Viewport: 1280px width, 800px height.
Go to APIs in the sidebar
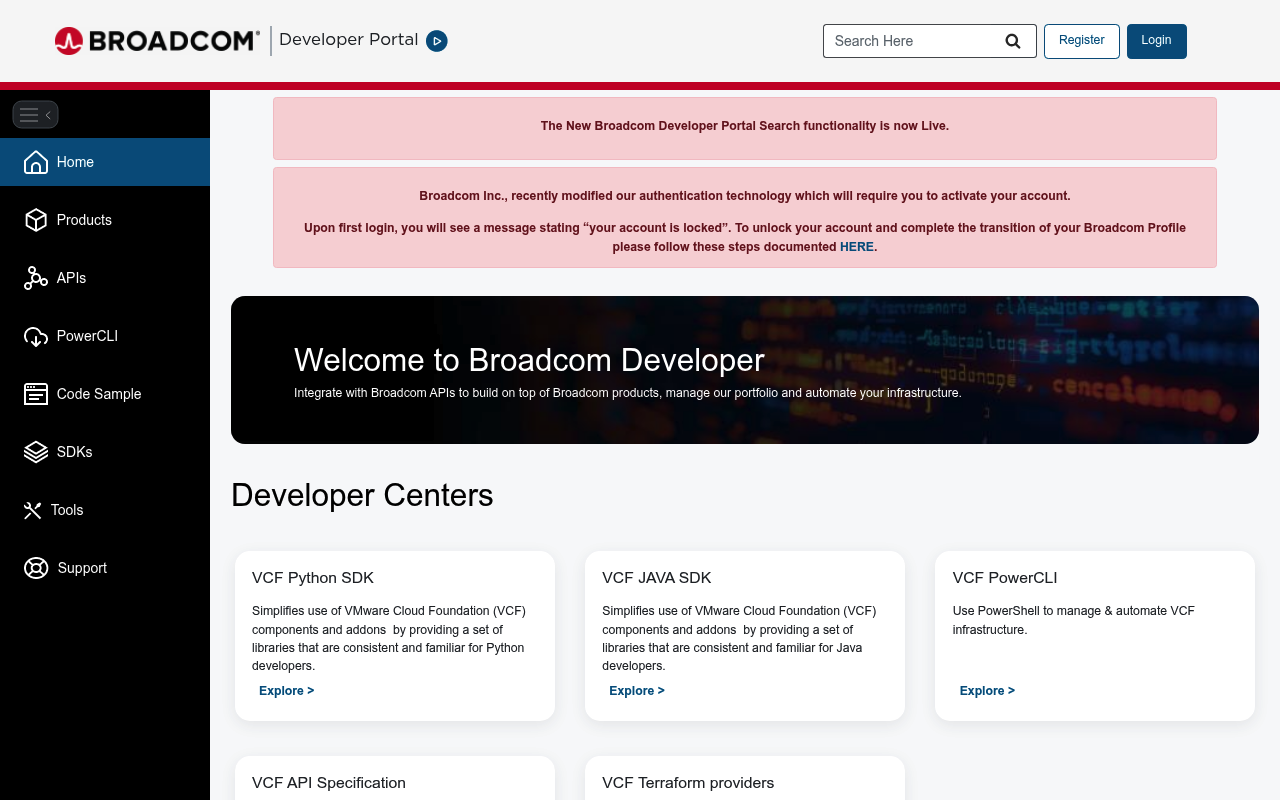[x=105, y=278]
